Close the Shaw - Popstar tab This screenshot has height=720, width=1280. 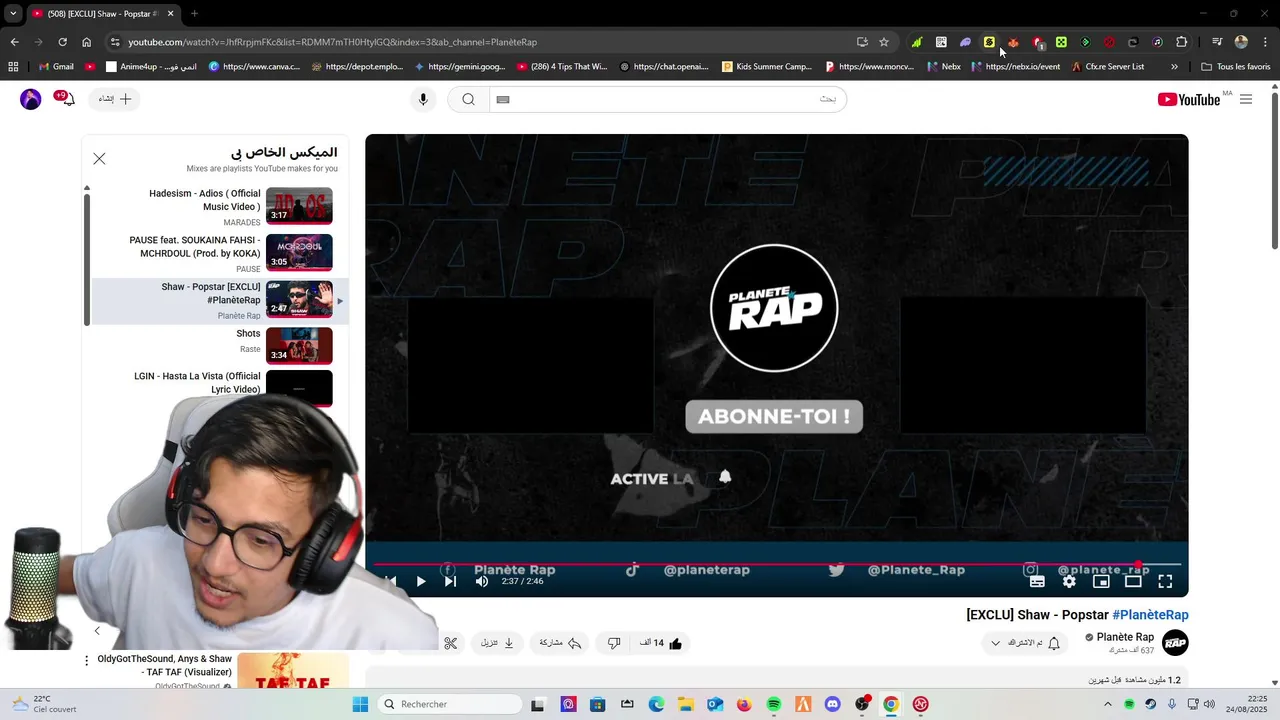170,14
